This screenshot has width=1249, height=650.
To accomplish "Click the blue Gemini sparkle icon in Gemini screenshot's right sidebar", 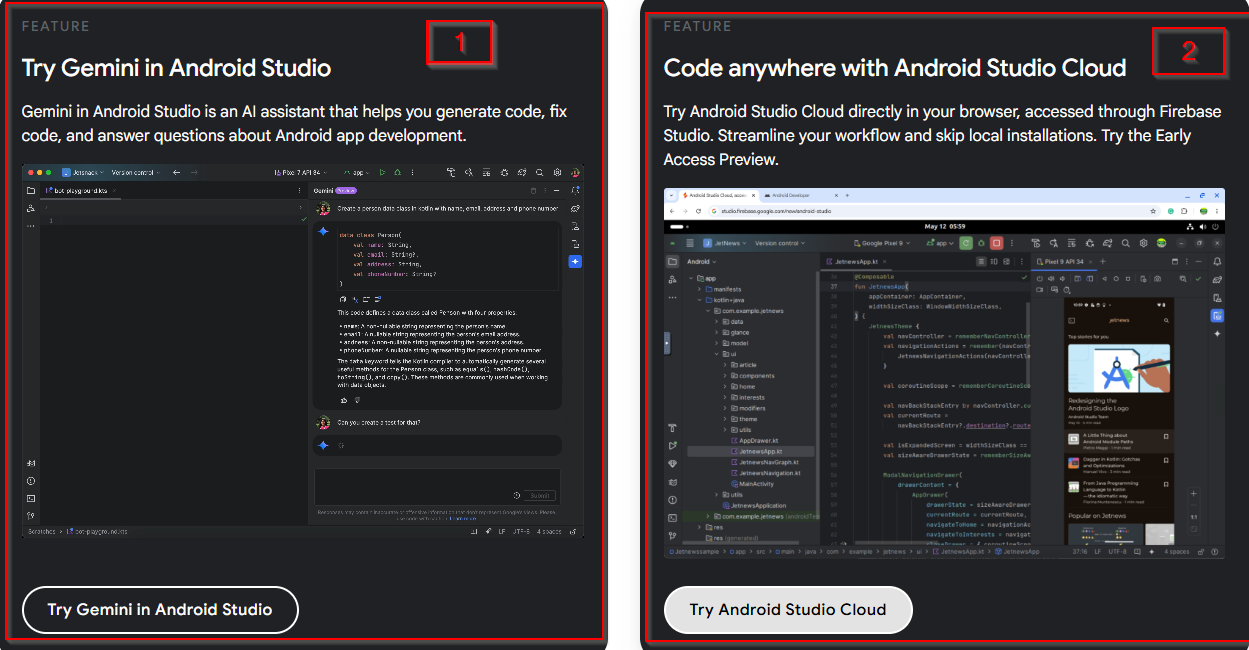I will (x=575, y=262).
